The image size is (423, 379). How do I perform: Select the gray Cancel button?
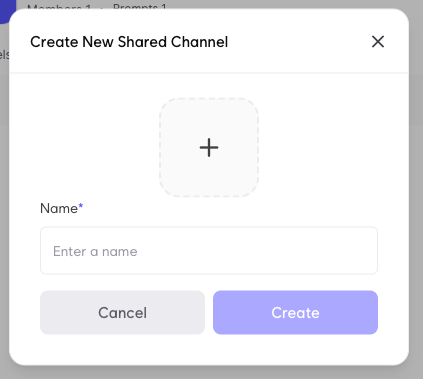point(122,312)
